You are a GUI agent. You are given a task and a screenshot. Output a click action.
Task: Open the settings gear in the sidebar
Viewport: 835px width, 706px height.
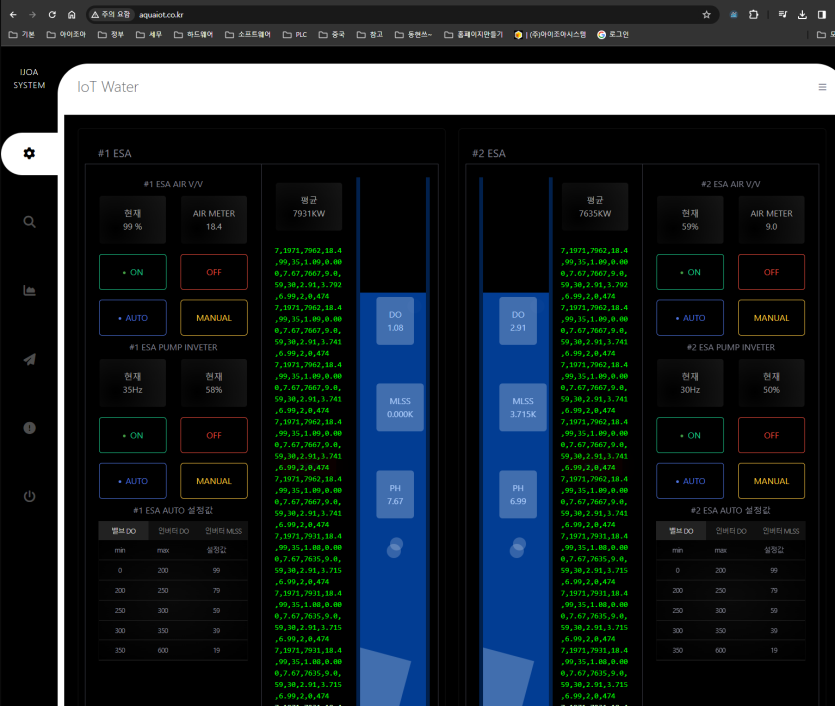(29, 153)
